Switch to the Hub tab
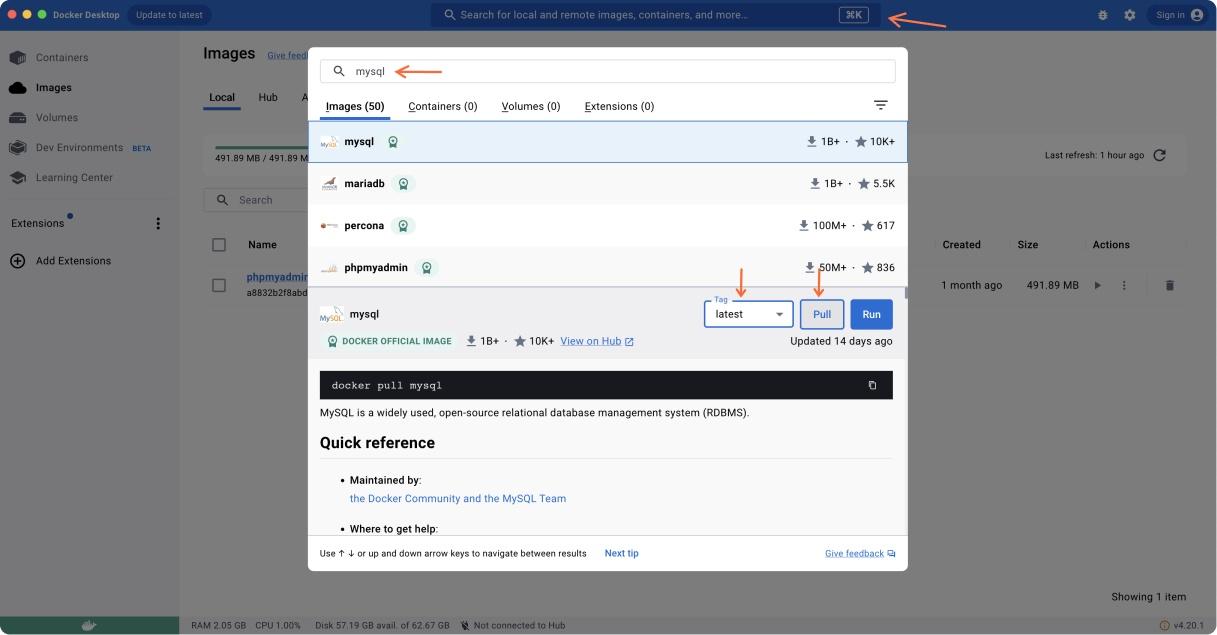The width and height of the screenshot is (1217, 635). pyautogui.click(x=267, y=98)
